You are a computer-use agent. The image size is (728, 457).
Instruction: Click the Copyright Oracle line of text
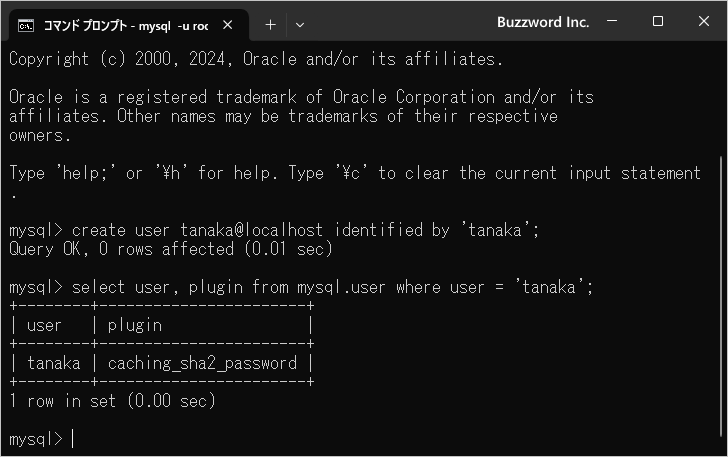[x=256, y=59]
